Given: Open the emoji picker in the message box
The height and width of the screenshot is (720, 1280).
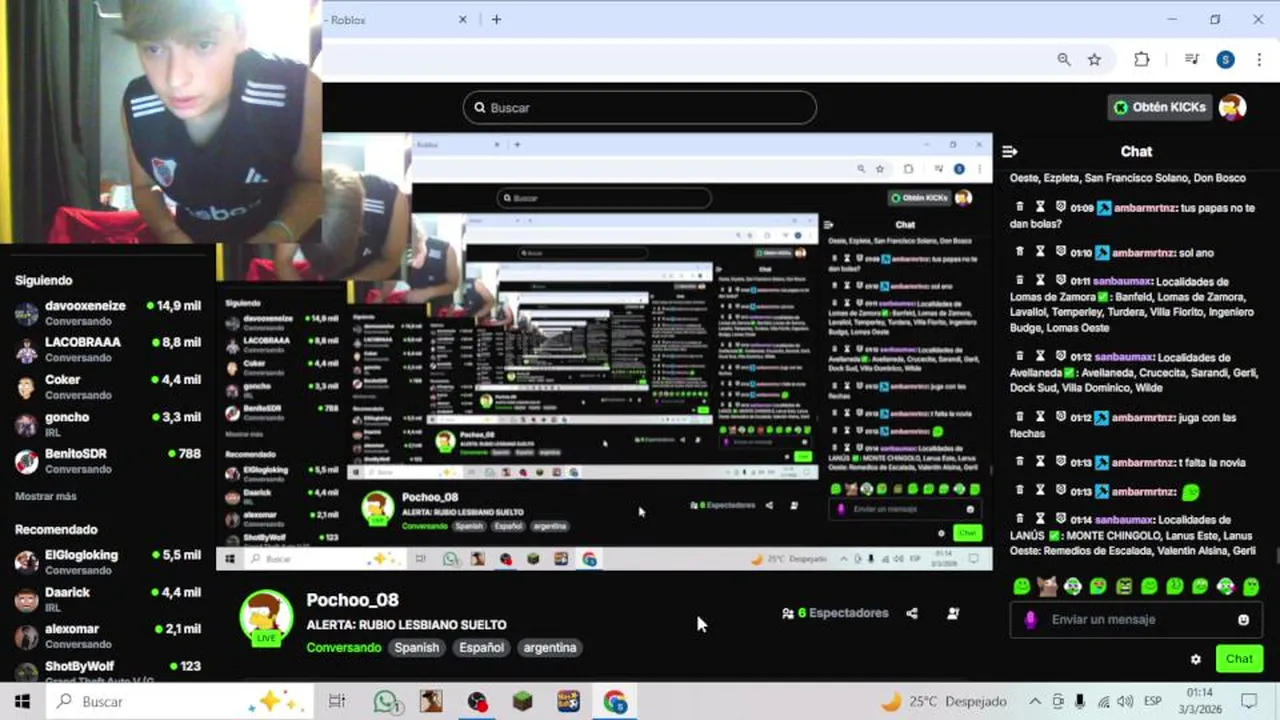Looking at the screenshot, I should (1243, 620).
